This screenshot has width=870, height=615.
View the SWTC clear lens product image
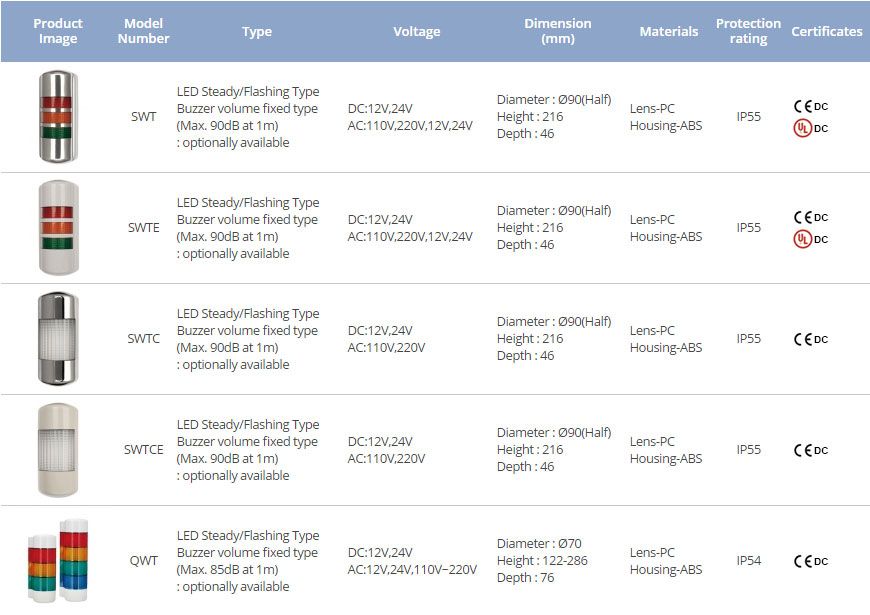click(57, 339)
